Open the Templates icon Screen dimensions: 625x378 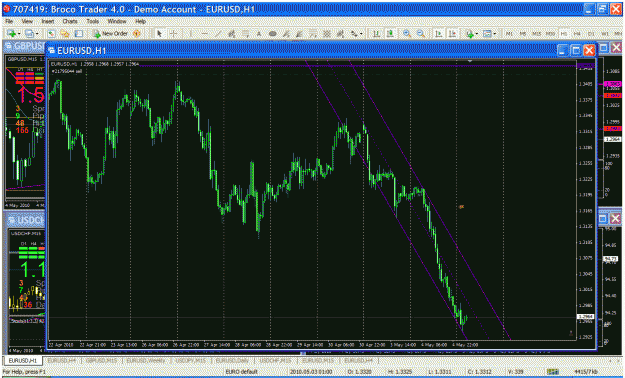[487, 34]
